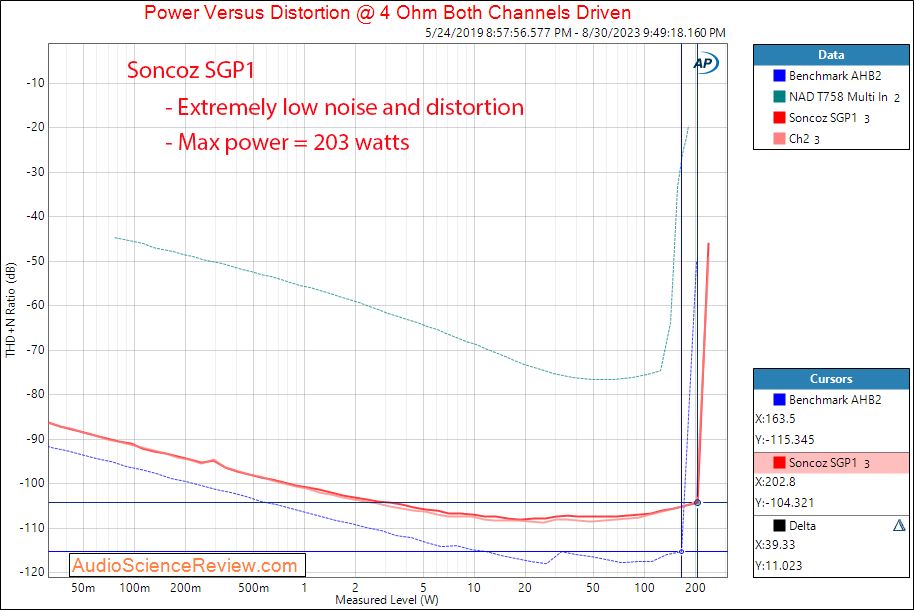
Task: Click the -100 tick on the vertical axis
Action: pyautogui.click(x=32, y=483)
